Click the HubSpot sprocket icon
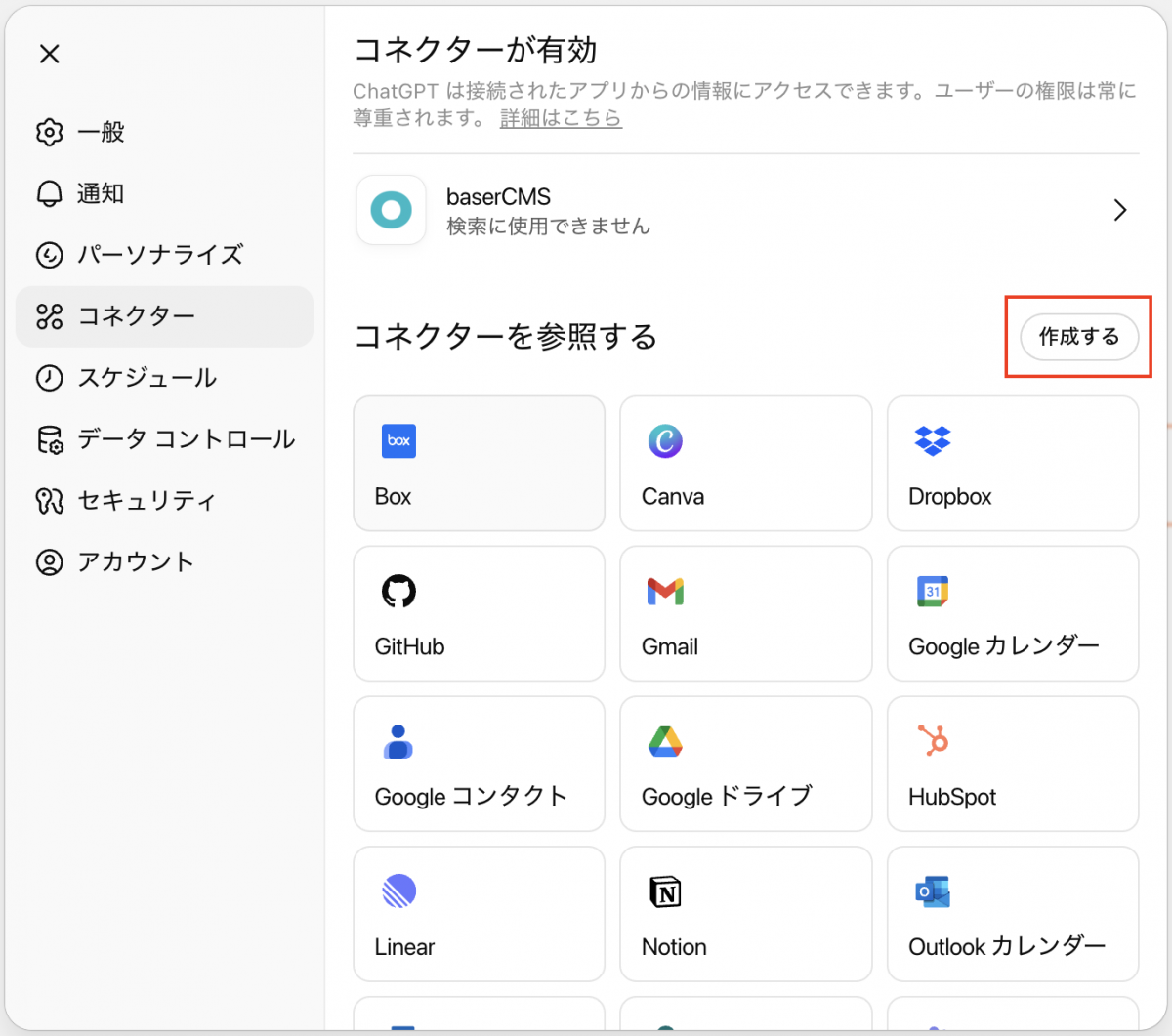Screen dimensions: 1172x1036 click(933, 741)
